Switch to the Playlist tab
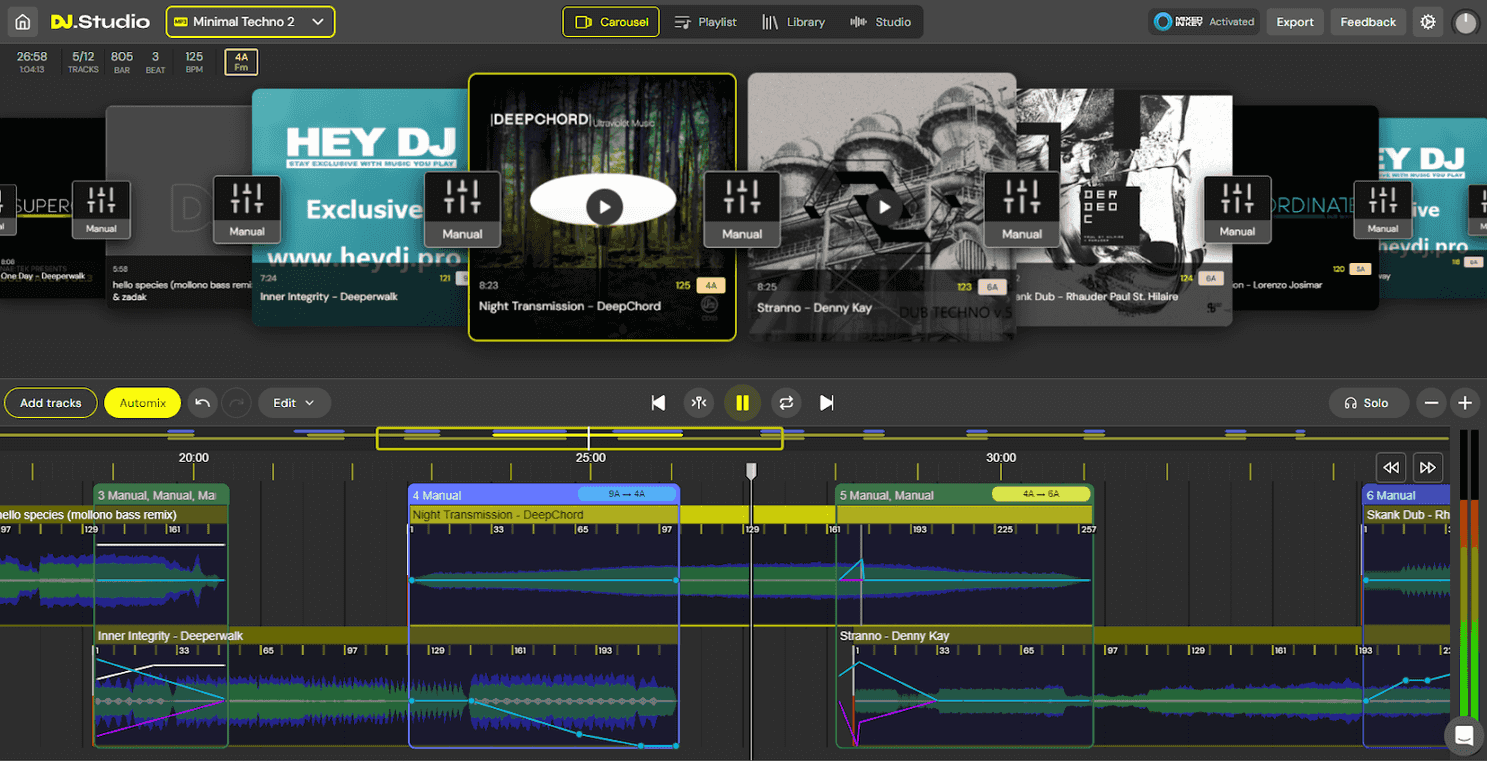Screen dimensions: 1487x761 (x=705, y=22)
